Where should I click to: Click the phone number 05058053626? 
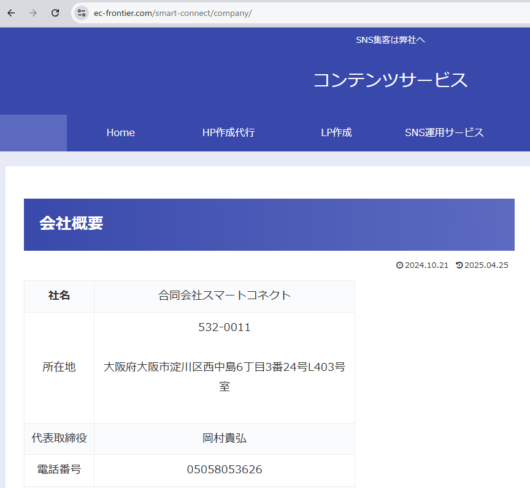(224, 470)
